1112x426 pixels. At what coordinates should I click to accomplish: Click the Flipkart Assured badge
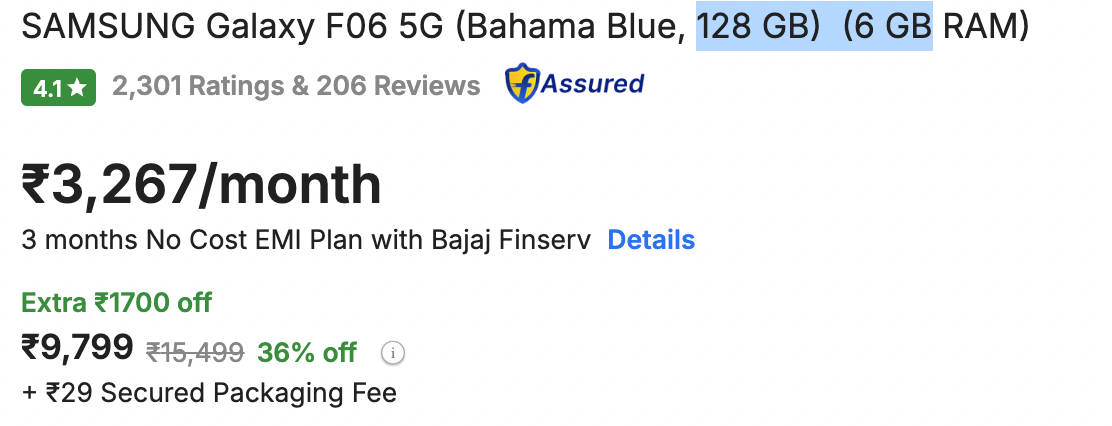(574, 85)
